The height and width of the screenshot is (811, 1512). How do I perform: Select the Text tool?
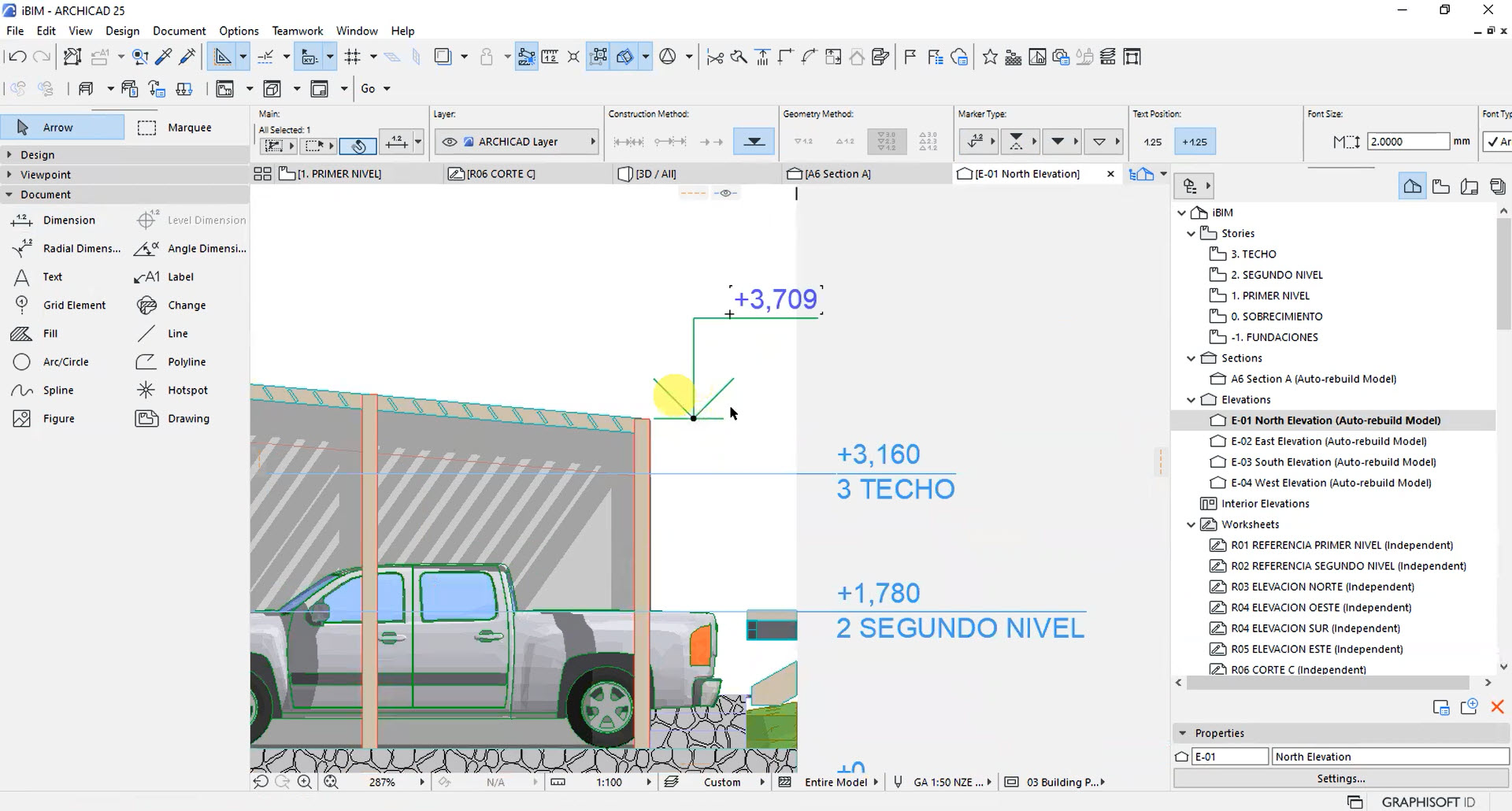pos(51,276)
